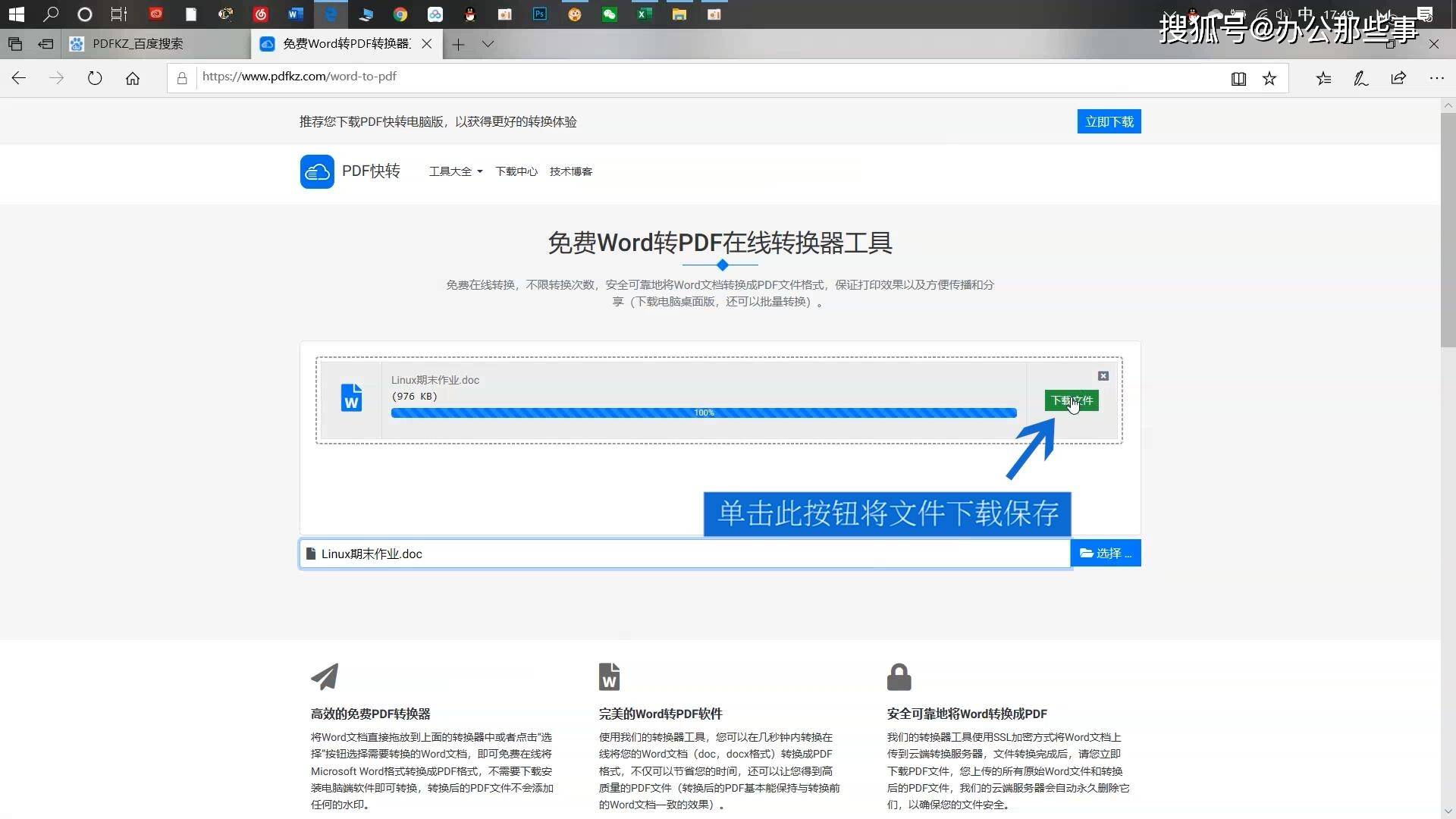Click heading 高效的免费PDF转换器
1456x819 pixels.
coord(370,714)
